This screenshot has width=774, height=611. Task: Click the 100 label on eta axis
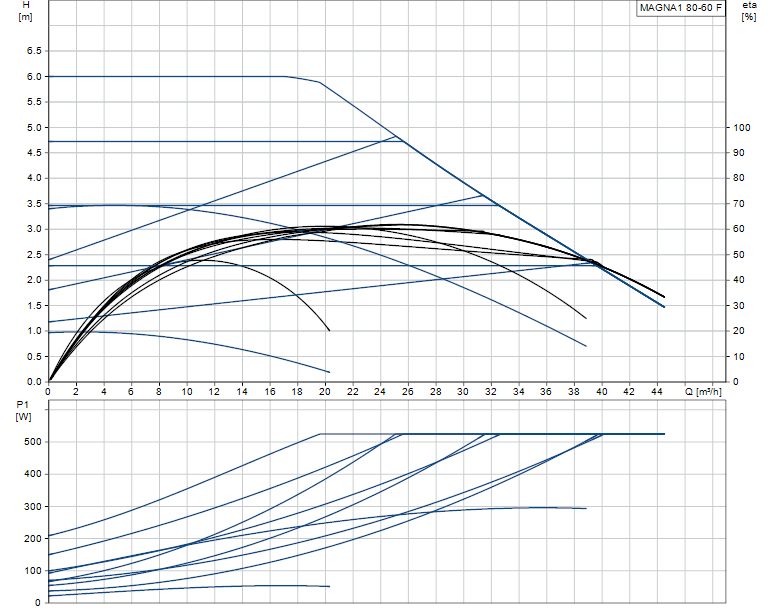click(741, 127)
